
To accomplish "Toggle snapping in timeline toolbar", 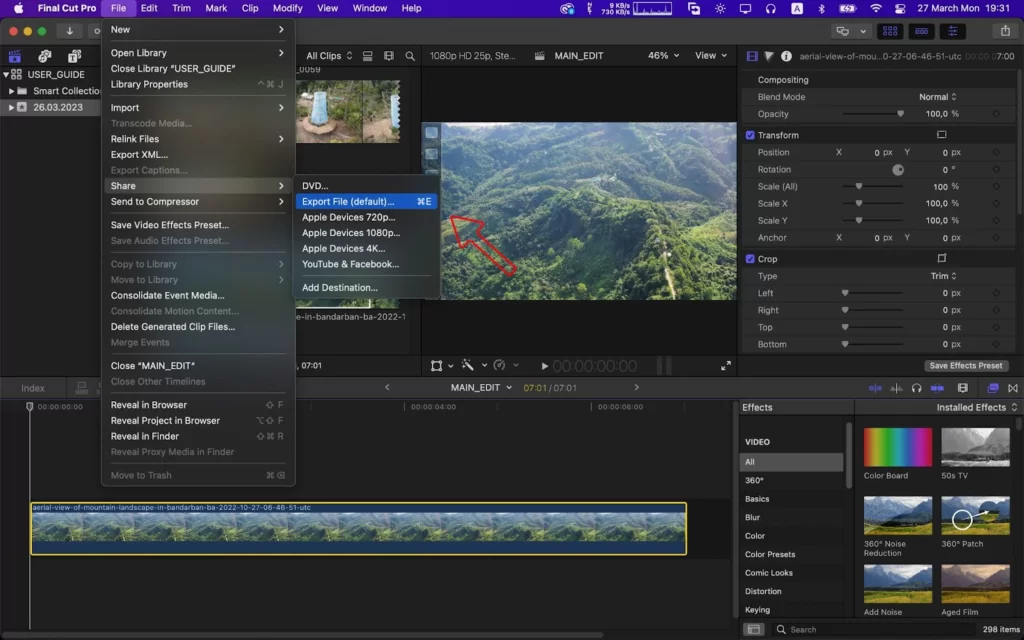I will (x=937, y=388).
